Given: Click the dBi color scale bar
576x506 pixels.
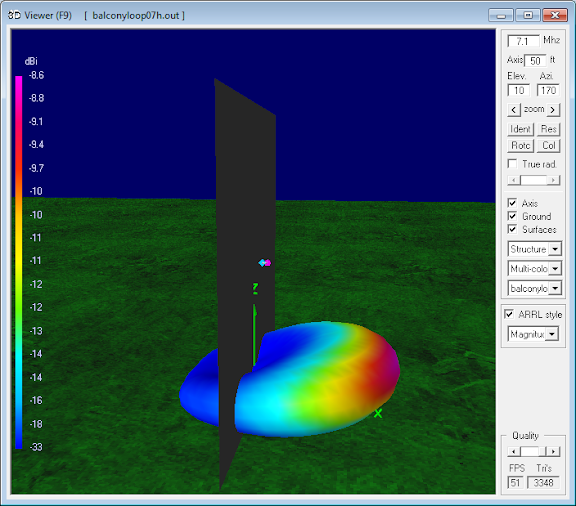Looking at the screenshot, I should [19, 262].
